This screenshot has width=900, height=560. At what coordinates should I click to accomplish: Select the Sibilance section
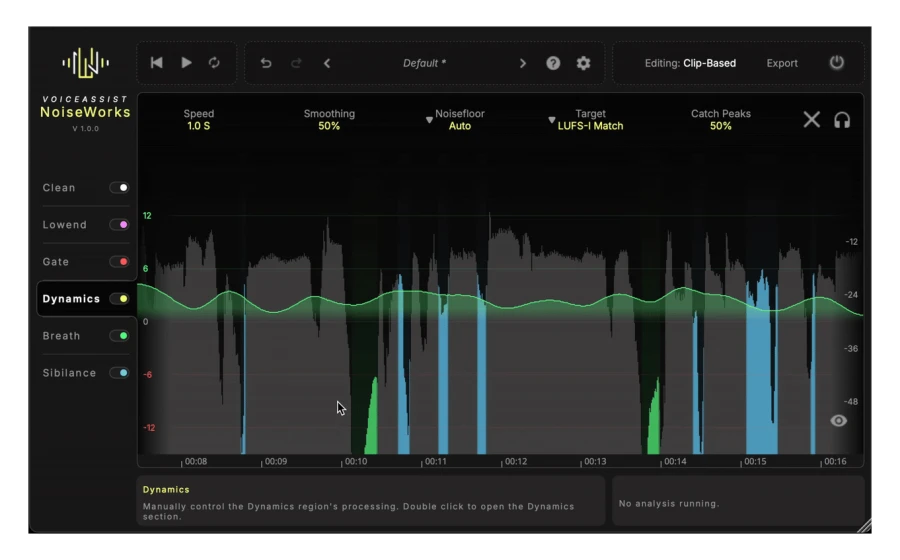pyautogui.click(x=69, y=373)
